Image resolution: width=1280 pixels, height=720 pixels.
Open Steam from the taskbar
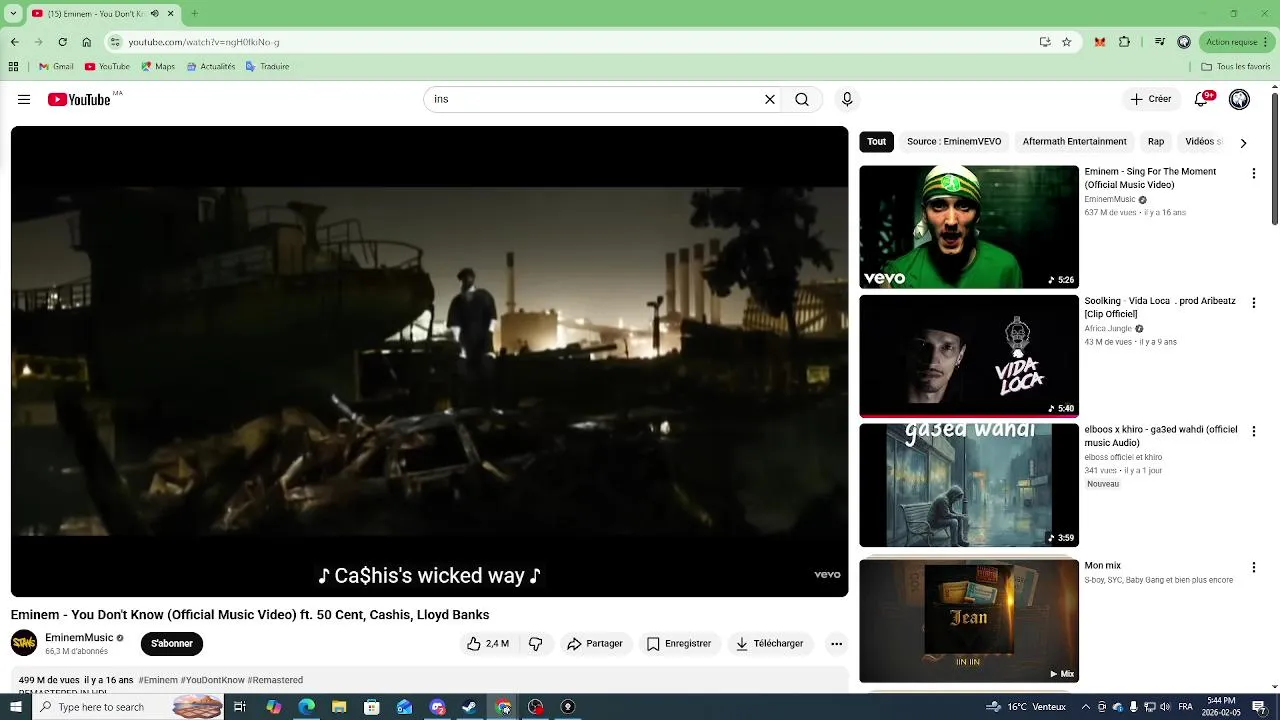pyautogui.click(x=470, y=707)
